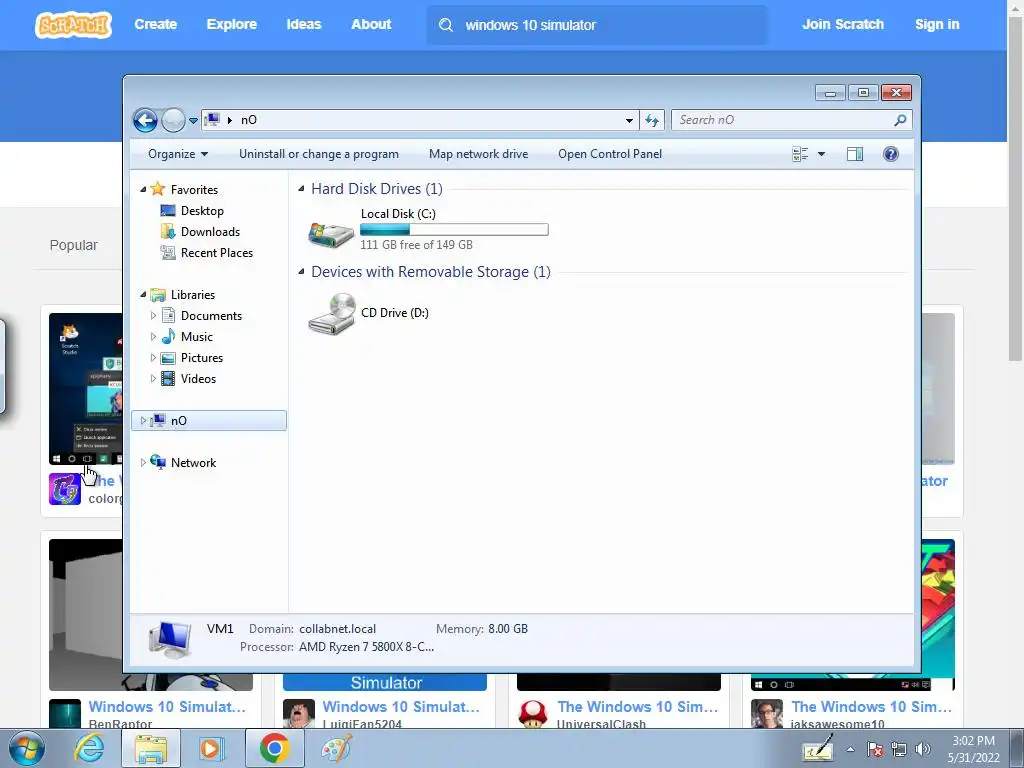This screenshot has width=1024, height=768.
Task: Collapse the Libraries tree group
Action: [143, 295]
